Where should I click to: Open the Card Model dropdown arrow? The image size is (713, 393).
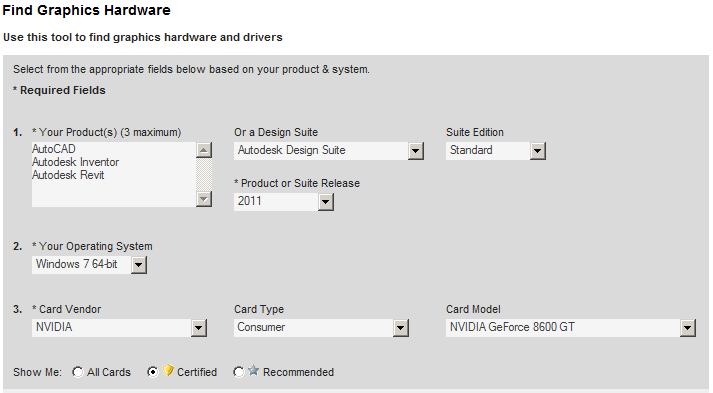coord(688,328)
